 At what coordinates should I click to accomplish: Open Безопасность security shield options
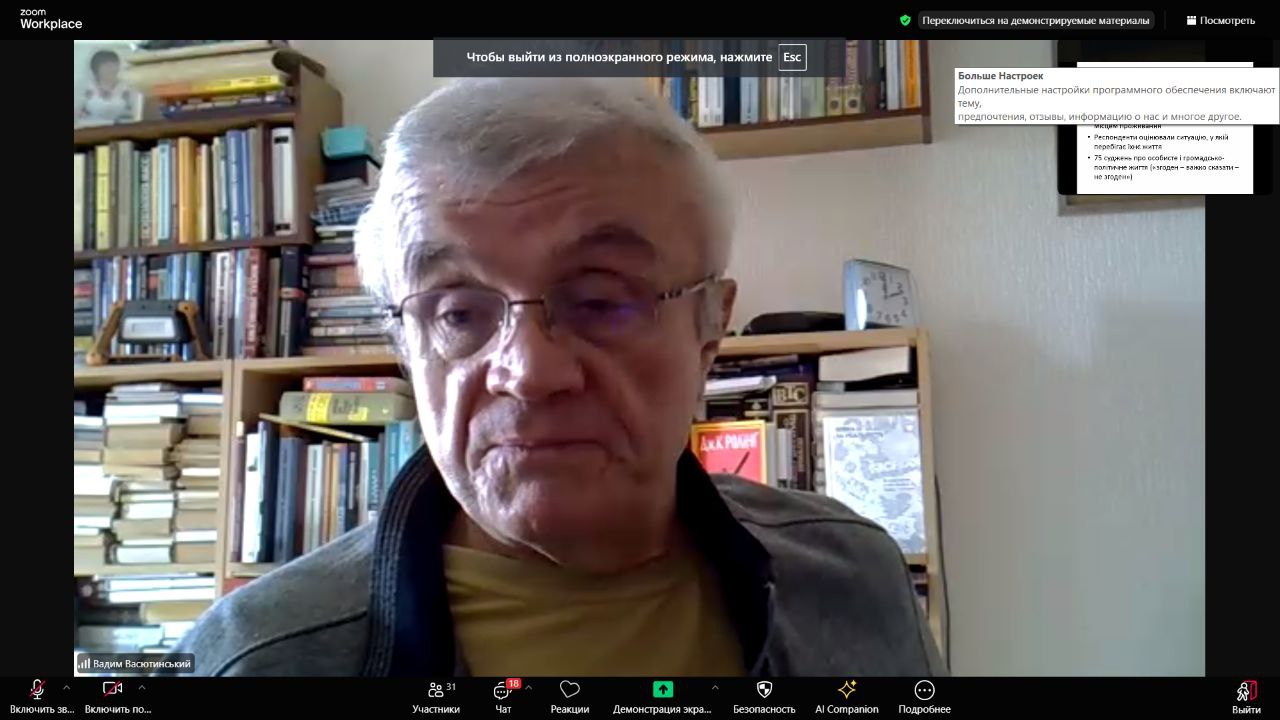764,695
